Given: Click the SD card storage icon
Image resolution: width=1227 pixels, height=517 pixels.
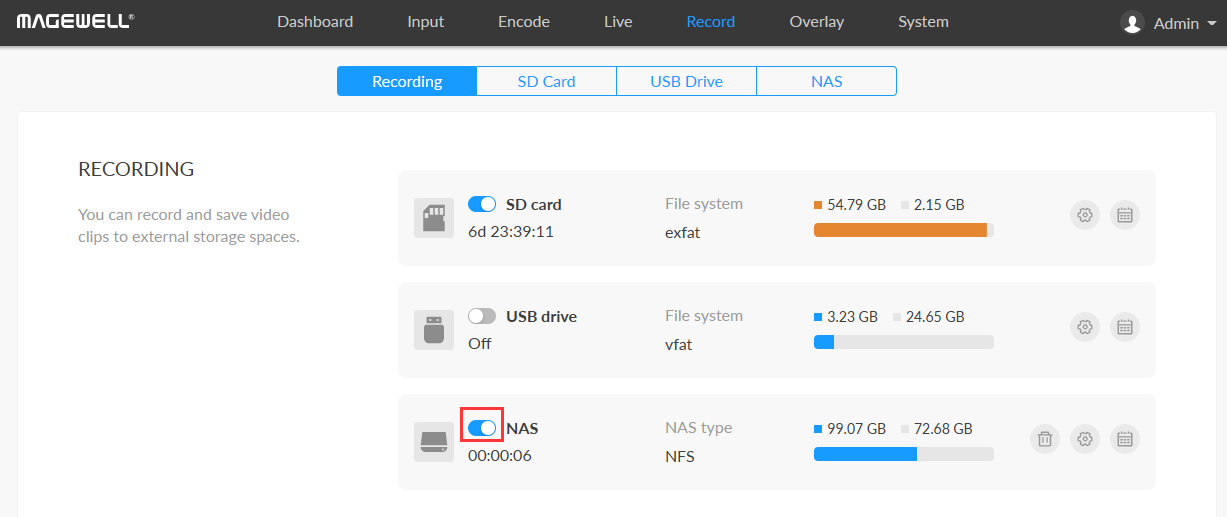Looking at the screenshot, I should coord(434,218).
